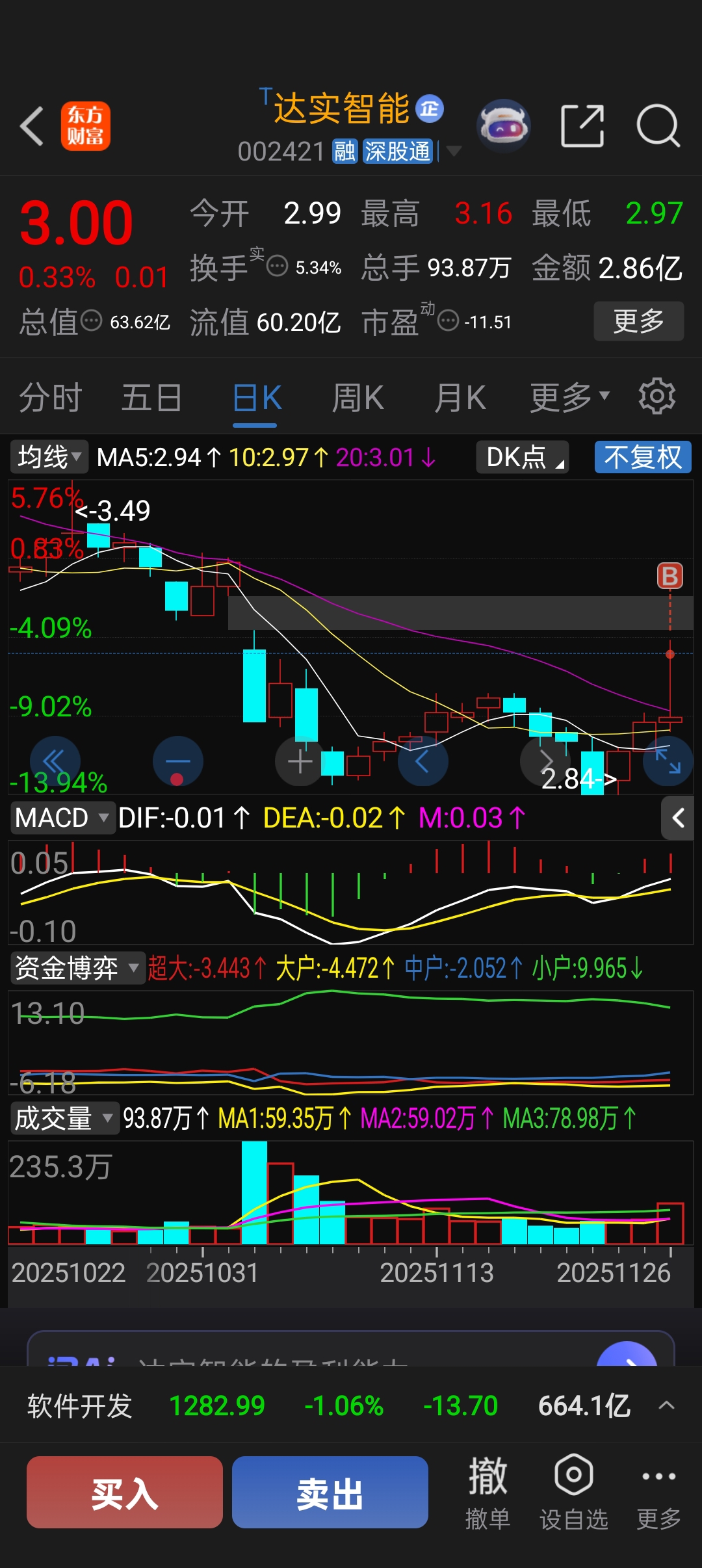Expand chart to fullscreen icon
This screenshot has width=702, height=1568.
point(668,761)
